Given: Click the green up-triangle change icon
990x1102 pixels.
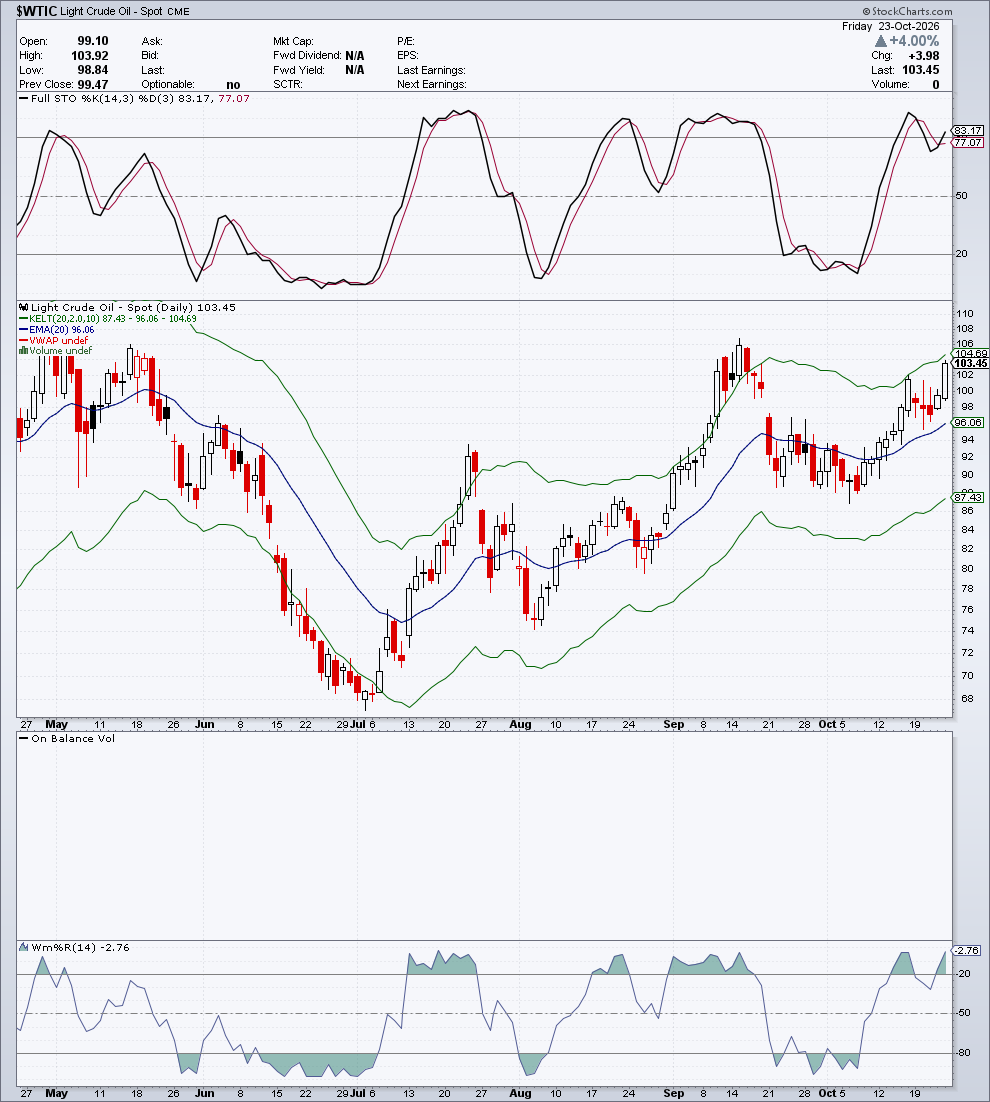Looking at the screenshot, I should pyautogui.click(x=880, y=41).
